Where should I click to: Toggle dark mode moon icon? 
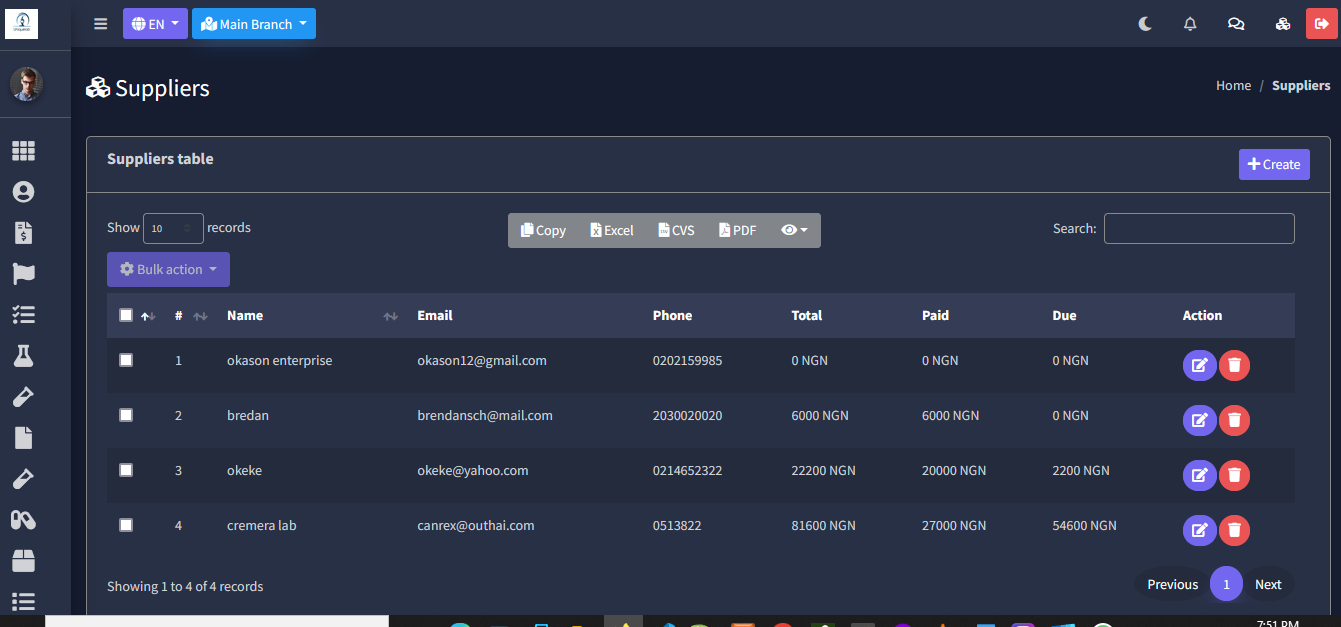point(1145,24)
